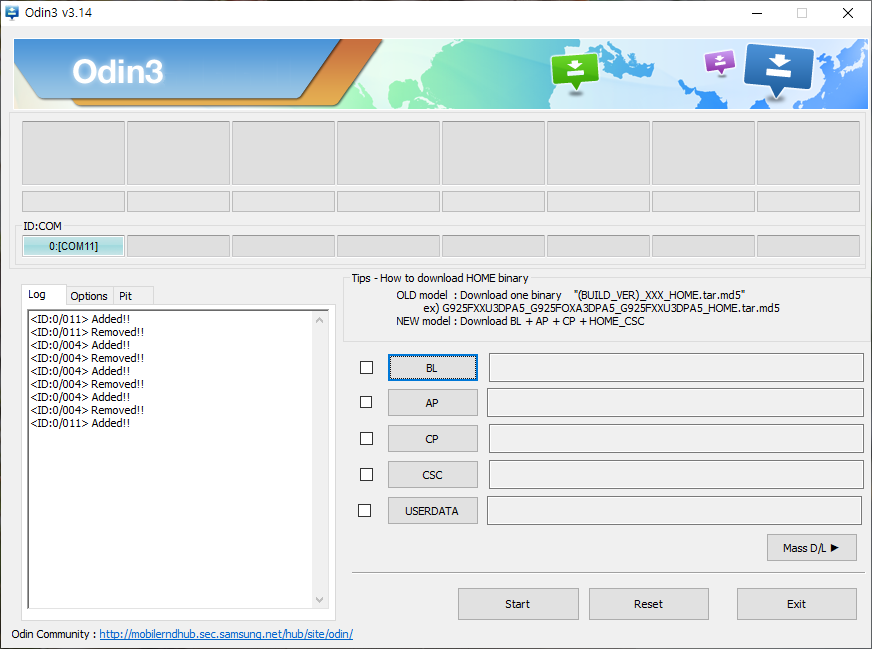Enable the BL checkbox

tap(366, 368)
